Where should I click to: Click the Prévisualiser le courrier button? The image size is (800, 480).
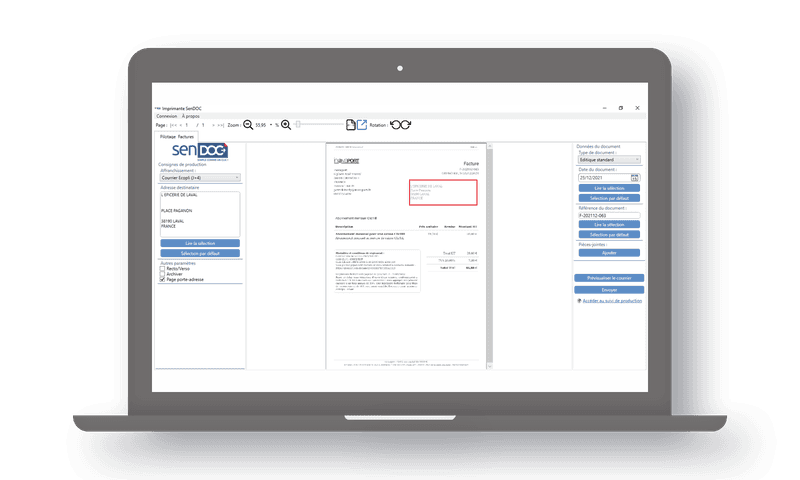tap(609, 278)
